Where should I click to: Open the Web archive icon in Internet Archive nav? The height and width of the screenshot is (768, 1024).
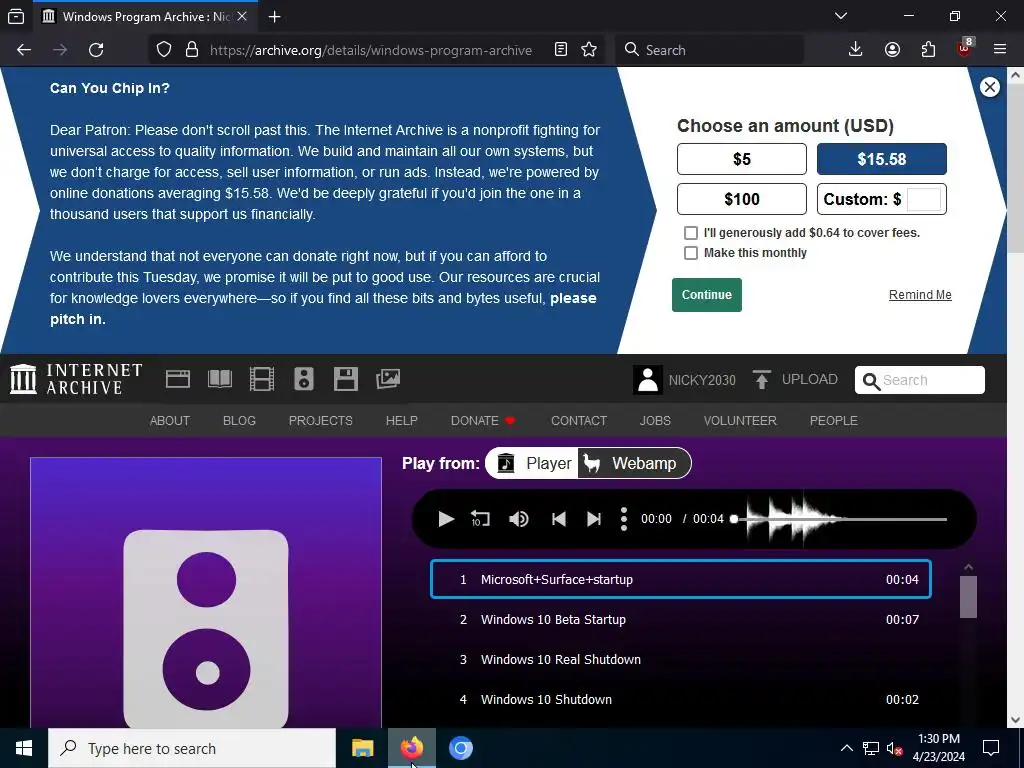pyautogui.click(x=178, y=379)
